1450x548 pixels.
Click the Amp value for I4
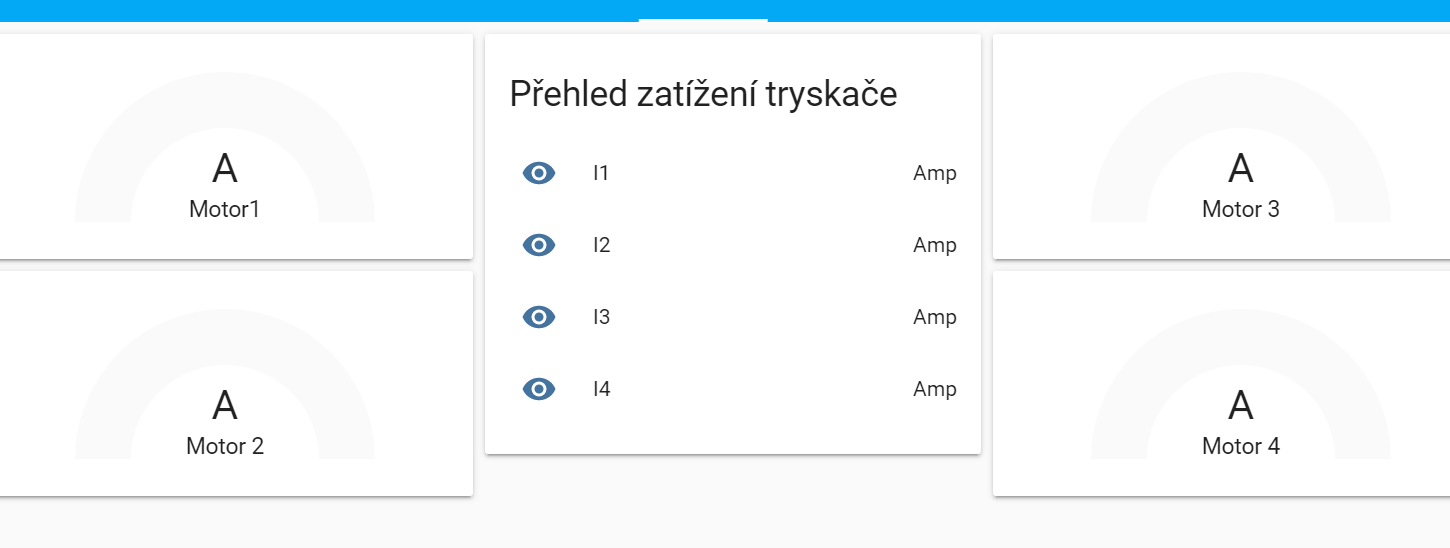[934, 389]
